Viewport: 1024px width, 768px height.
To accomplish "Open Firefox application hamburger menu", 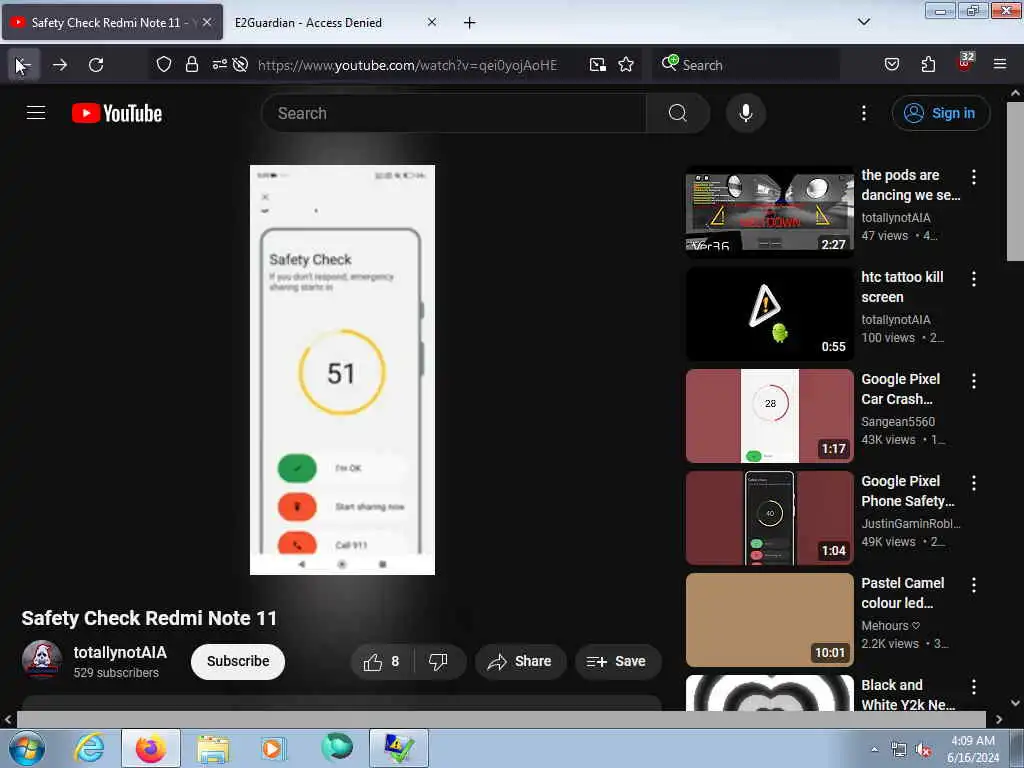I will 1000,64.
